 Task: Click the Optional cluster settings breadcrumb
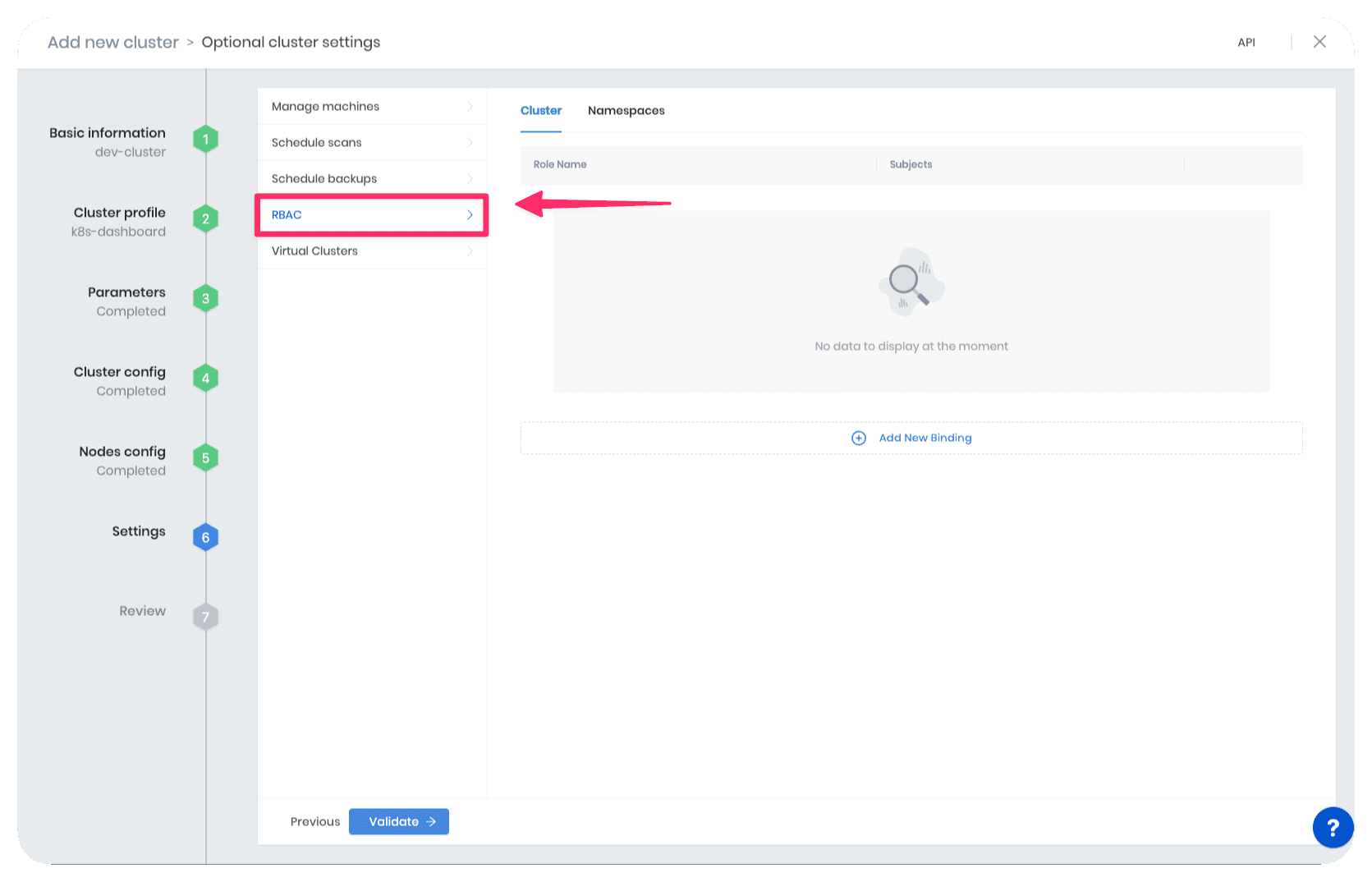(291, 42)
